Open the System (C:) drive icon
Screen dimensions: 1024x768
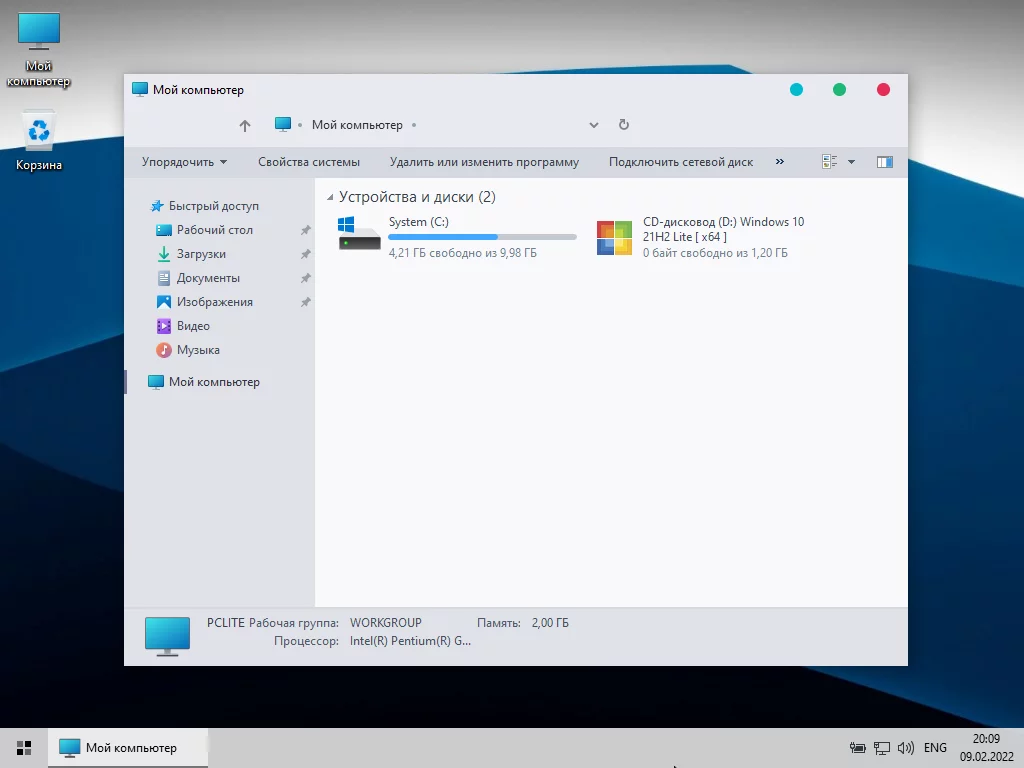[x=359, y=234]
